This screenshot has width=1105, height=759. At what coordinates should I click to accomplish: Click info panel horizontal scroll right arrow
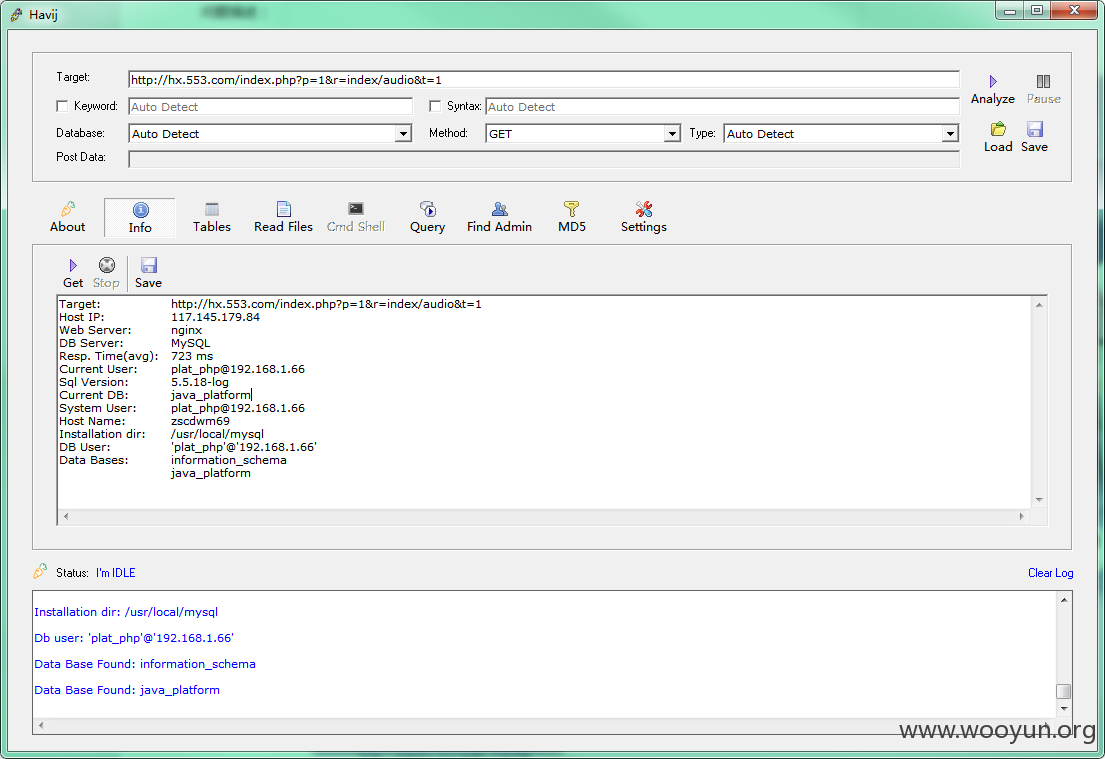coord(1021,517)
